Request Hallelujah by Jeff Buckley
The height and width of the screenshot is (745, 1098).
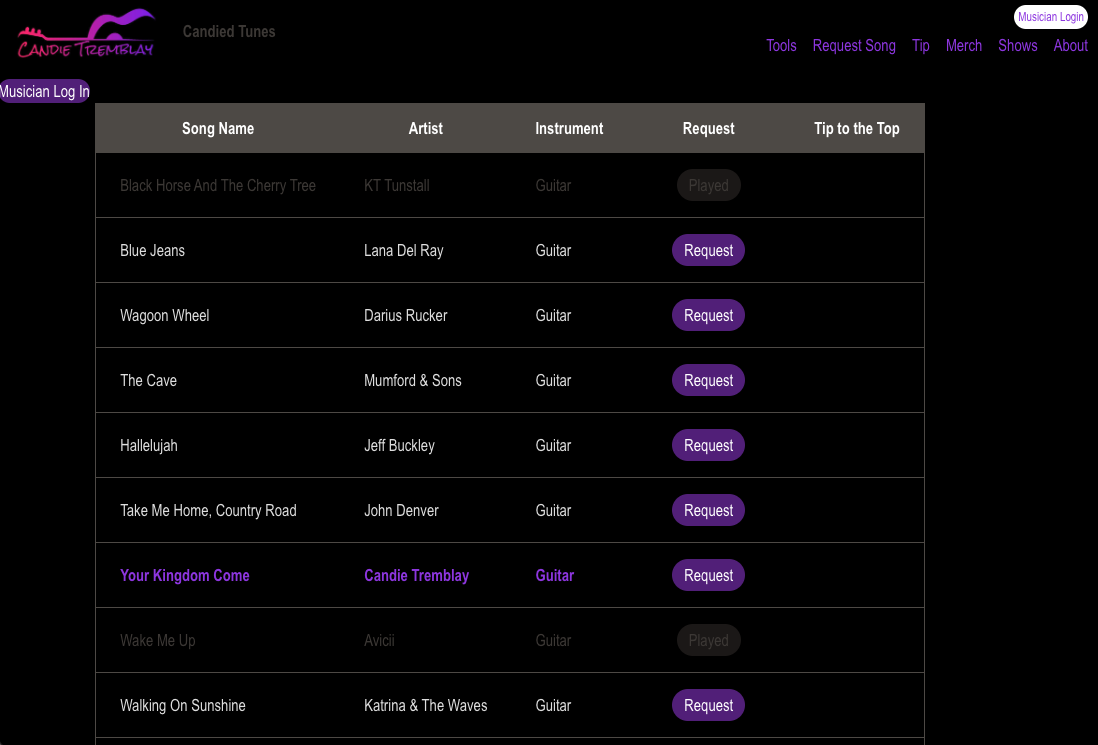(x=708, y=445)
